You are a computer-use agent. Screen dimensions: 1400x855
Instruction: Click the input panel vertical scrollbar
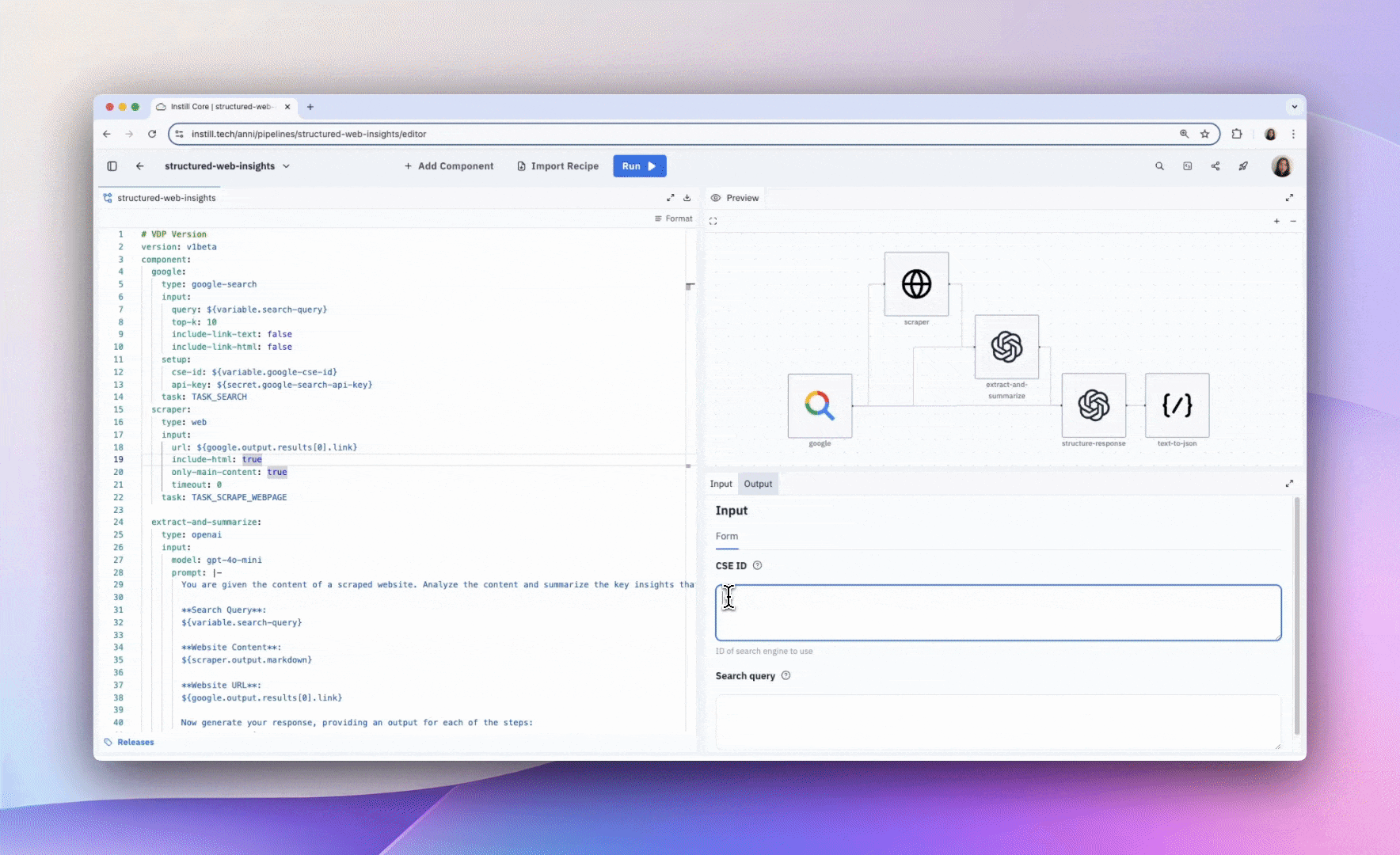tap(1296, 616)
